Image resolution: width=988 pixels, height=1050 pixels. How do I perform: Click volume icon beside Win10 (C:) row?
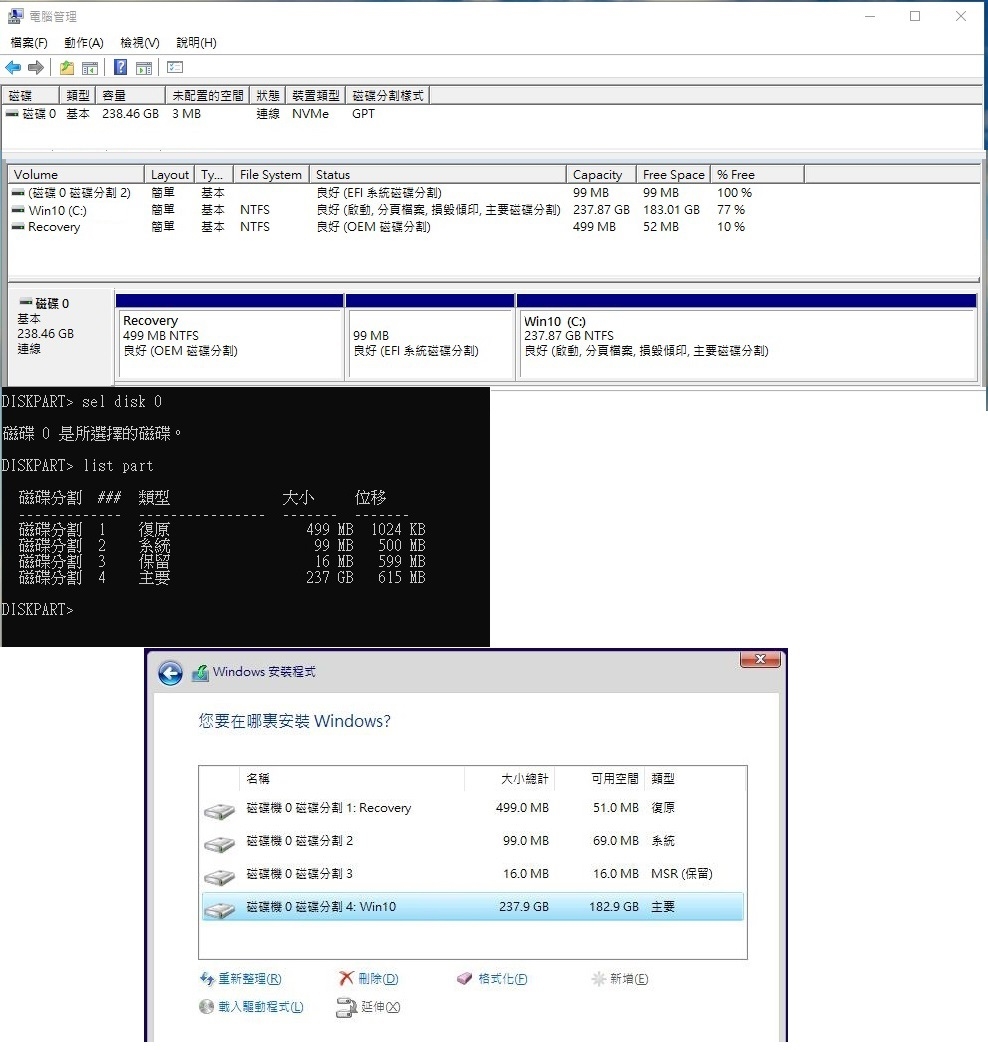(18, 210)
